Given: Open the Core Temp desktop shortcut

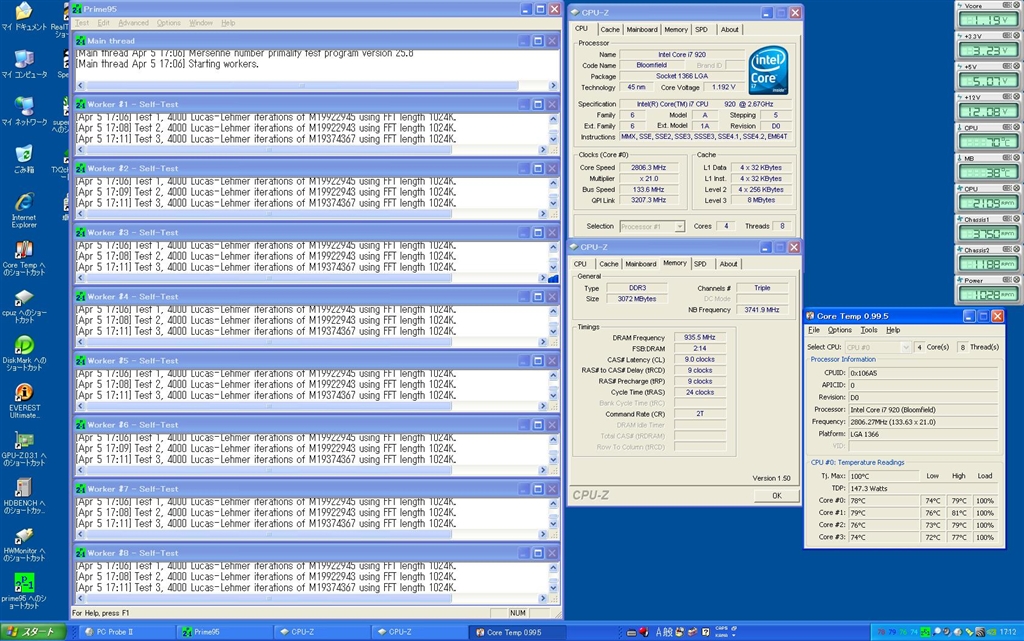Looking at the screenshot, I should (x=23, y=249).
